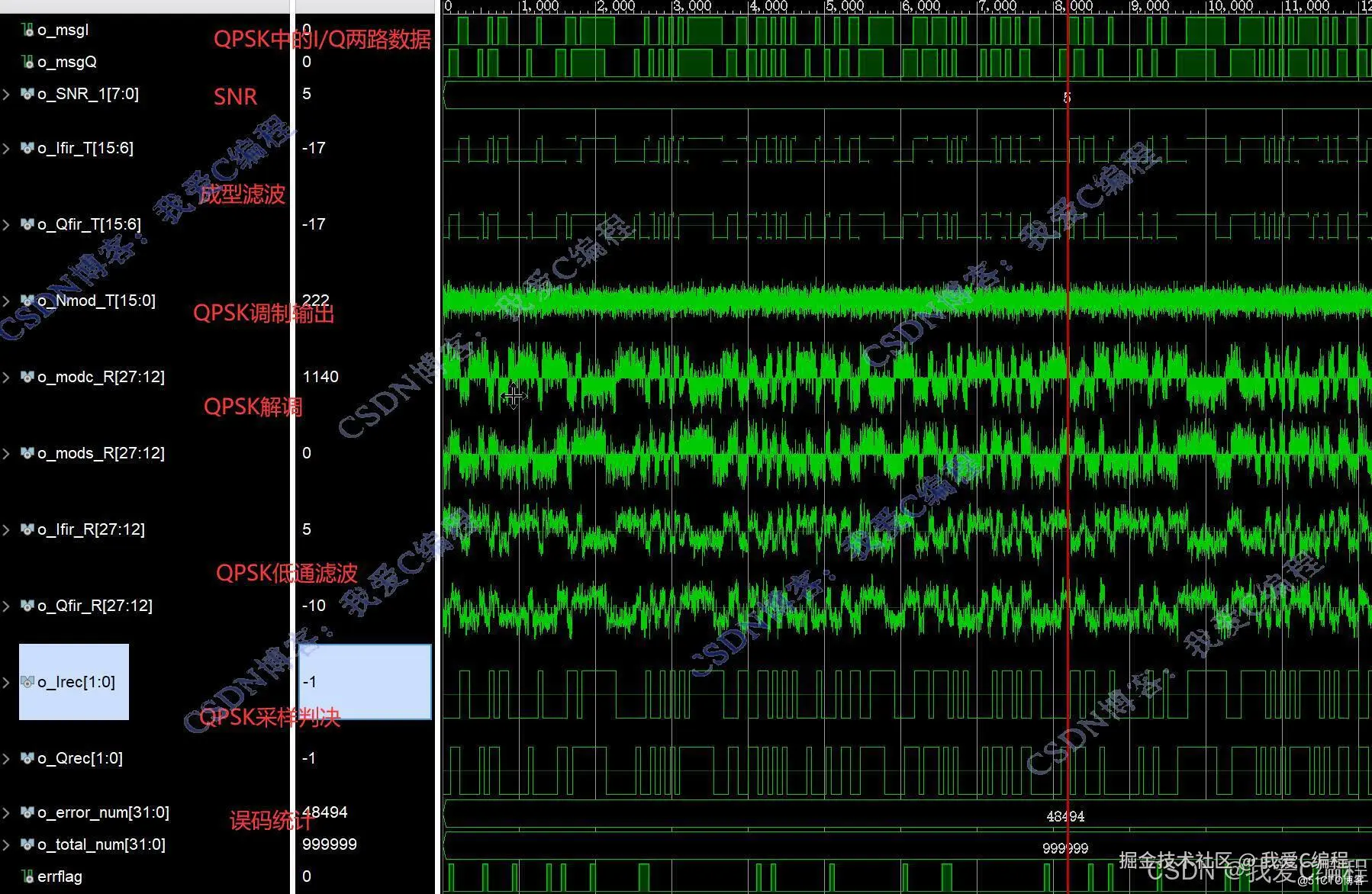The width and height of the screenshot is (1372, 894).
Task: Expand the o_mods_R[27:12] bus
Action: point(6,453)
